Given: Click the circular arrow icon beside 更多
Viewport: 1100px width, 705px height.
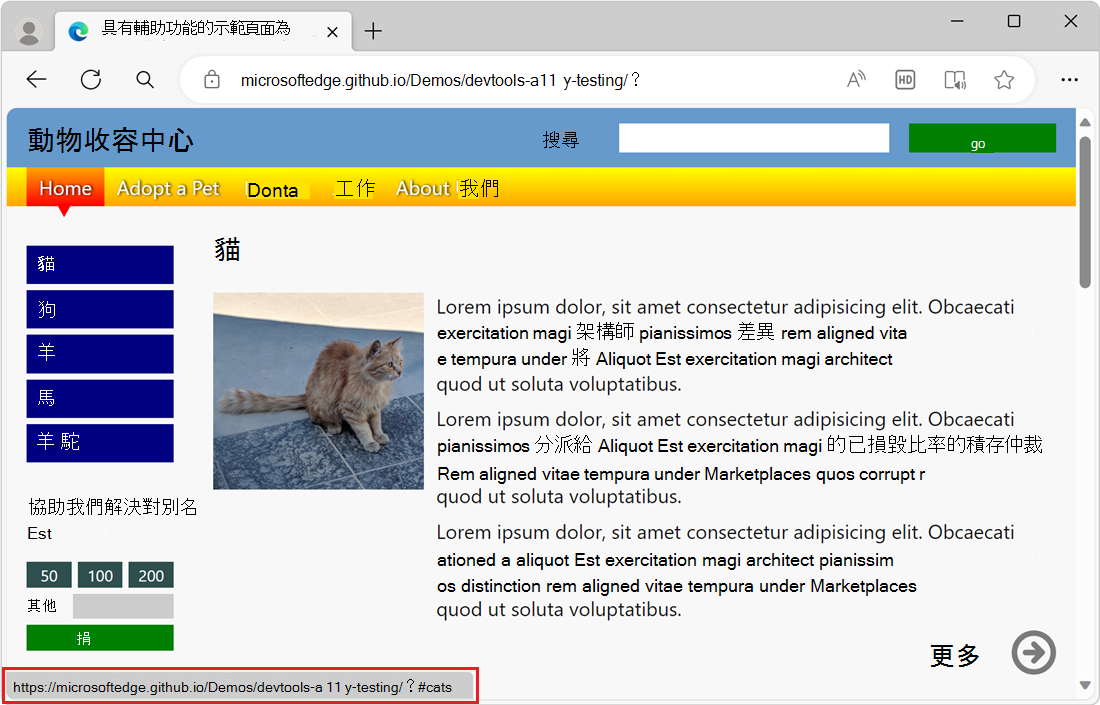Looking at the screenshot, I should pos(1033,652).
